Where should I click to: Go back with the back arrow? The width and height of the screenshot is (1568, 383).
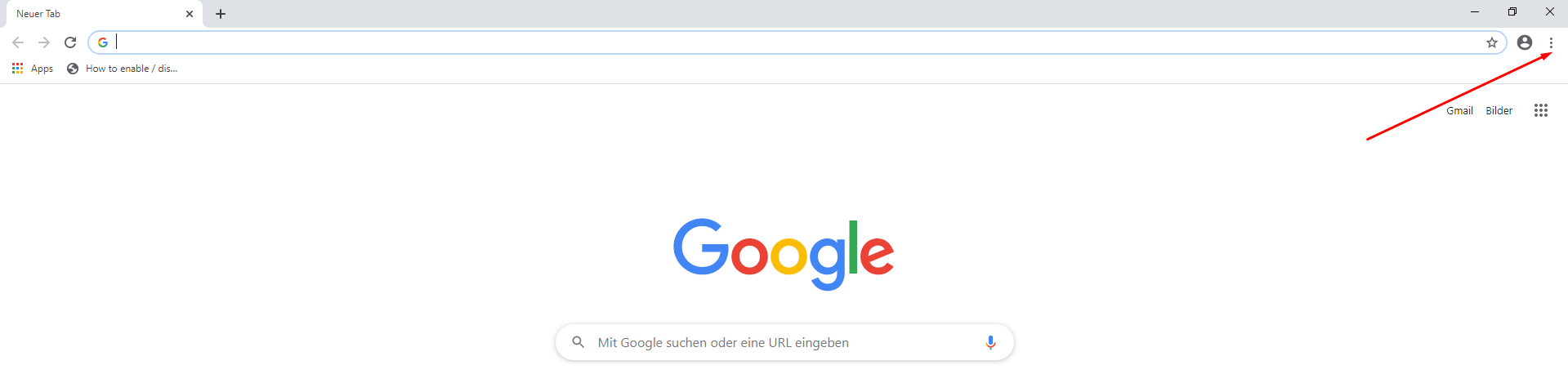point(18,42)
